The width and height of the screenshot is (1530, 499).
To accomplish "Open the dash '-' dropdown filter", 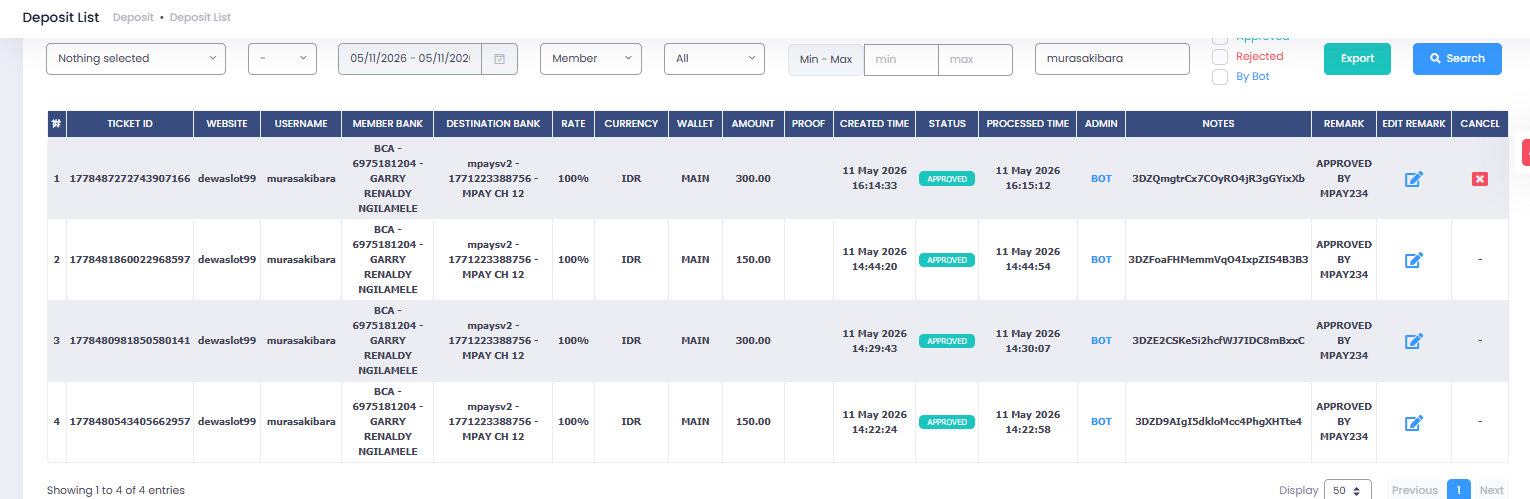I will pos(282,59).
